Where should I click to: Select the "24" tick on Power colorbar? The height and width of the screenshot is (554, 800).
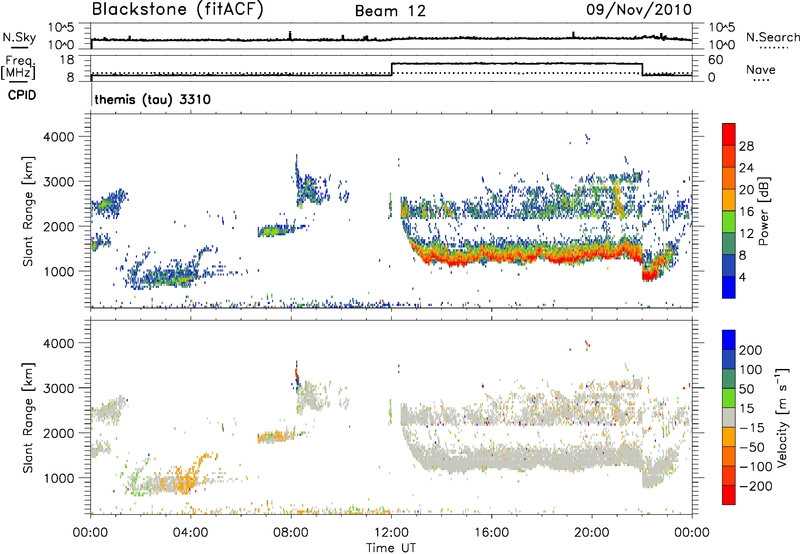tap(746, 168)
